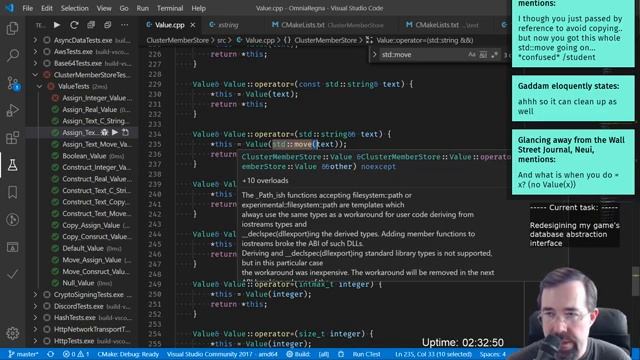Screen dimensions: 640x360
Task: Open the Run and Debug view
Action: (12, 110)
